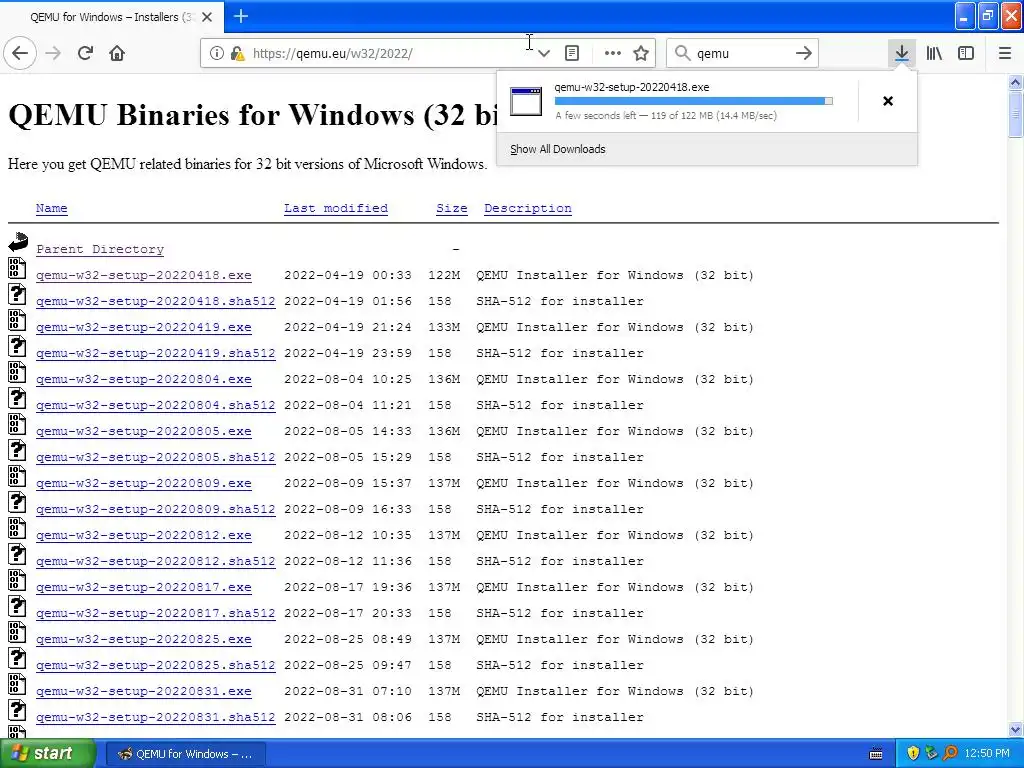Download qemu-w32-setup-20220809.exe
Screen dimensions: 1024x768
pos(144,483)
